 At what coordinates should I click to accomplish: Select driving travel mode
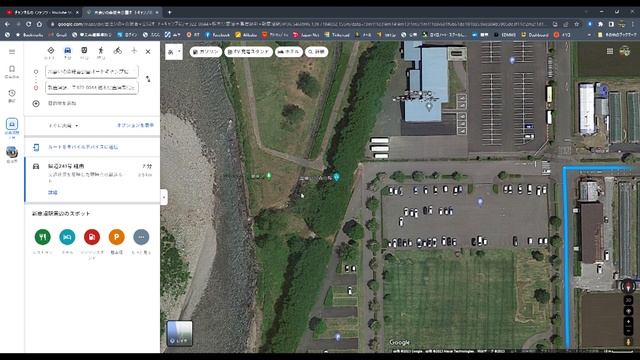point(67,51)
